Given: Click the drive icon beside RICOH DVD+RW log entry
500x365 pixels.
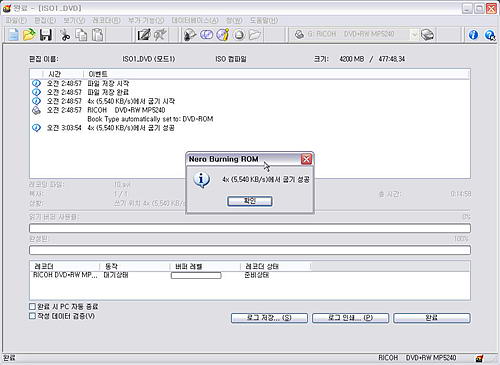Looking at the screenshot, I should tap(36, 110).
